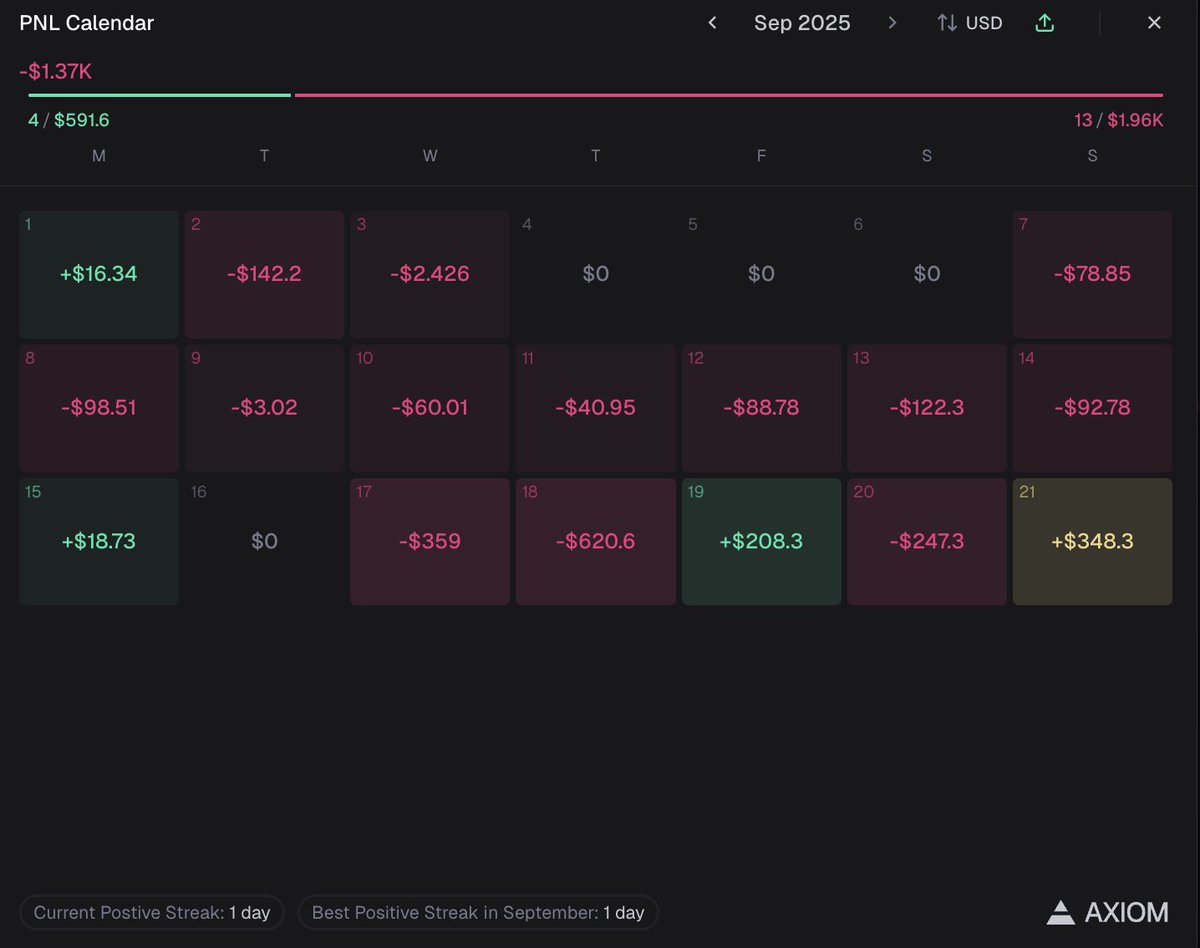This screenshot has width=1200, height=948.
Task: Select day 9 cell with -$3.02
Action: pos(264,408)
